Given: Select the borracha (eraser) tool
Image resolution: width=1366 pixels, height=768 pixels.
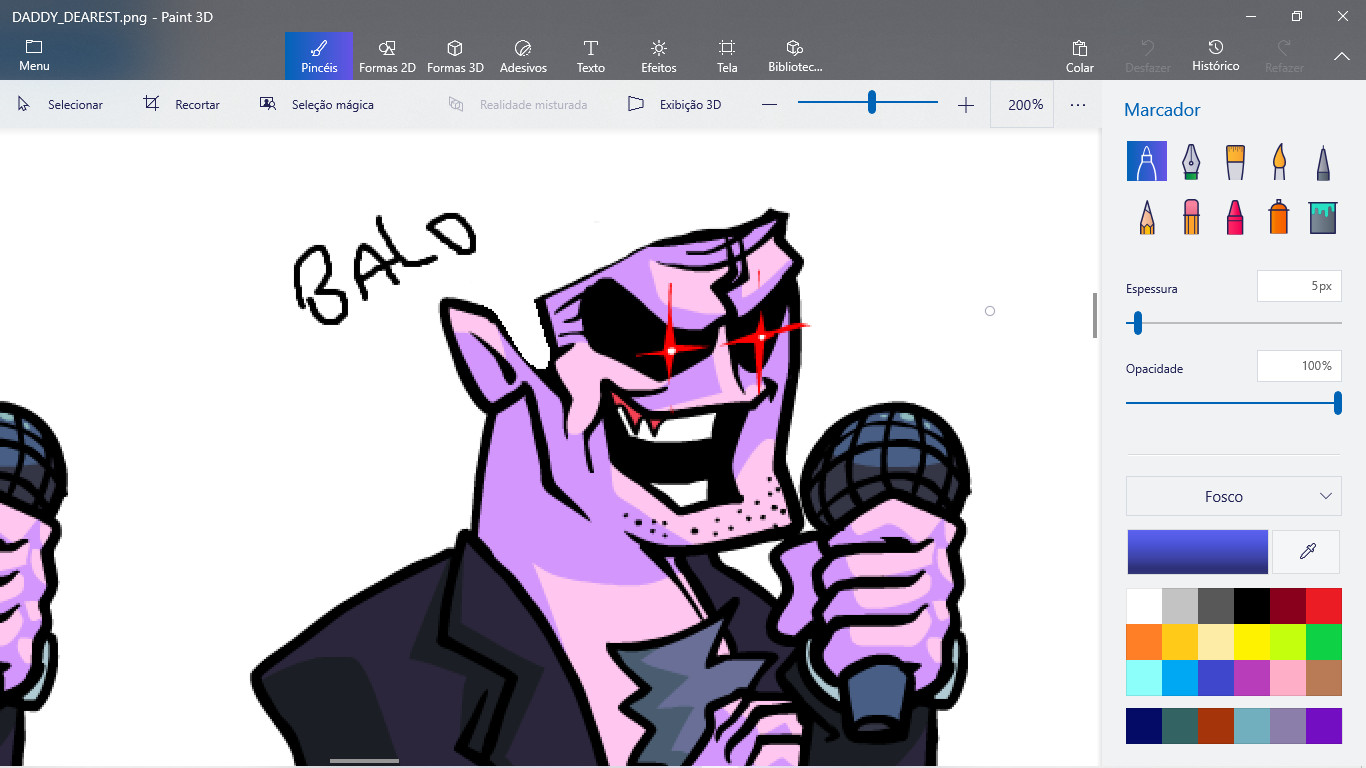Looking at the screenshot, I should [1190, 216].
